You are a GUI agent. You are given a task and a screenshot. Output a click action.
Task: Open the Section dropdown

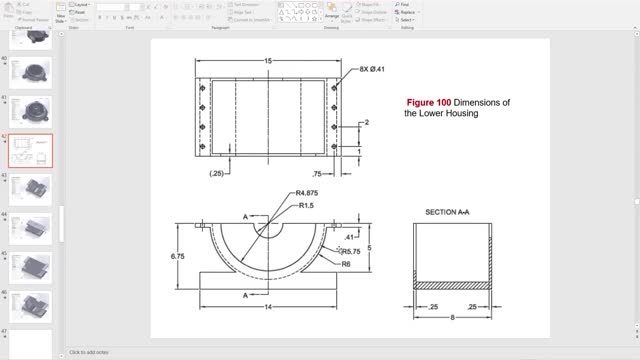pos(79,20)
